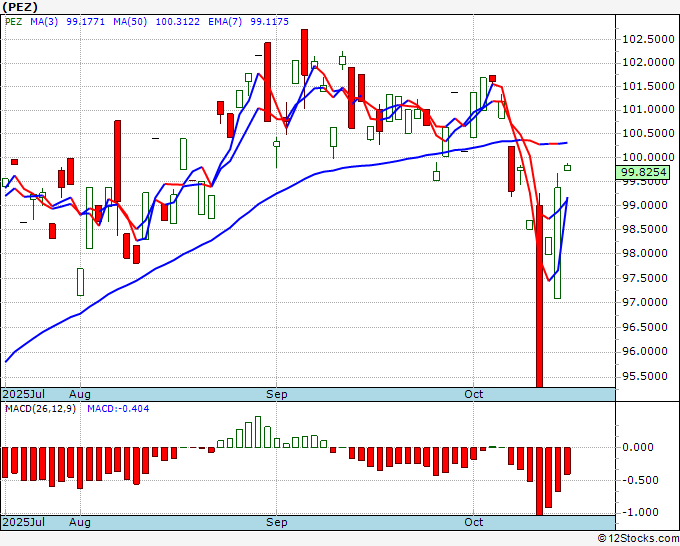
Task: Click the (PEZ) chart title
Action: click(20, 7)
